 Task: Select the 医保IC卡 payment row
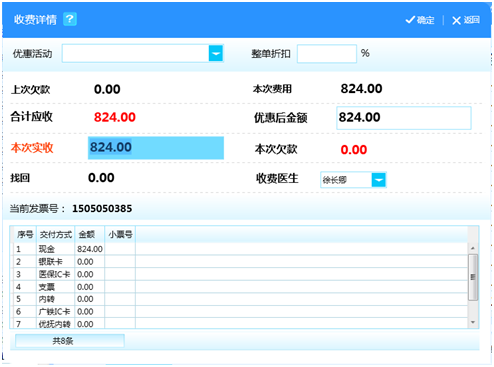(x=240, y=274)
